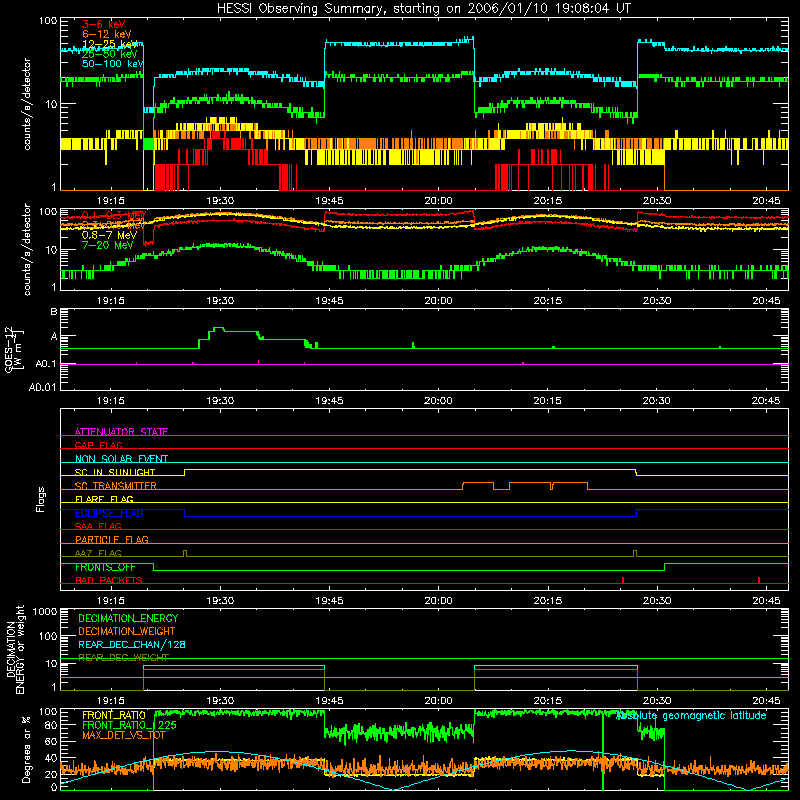Click the 25-50 keV legend label

point(109,54)
